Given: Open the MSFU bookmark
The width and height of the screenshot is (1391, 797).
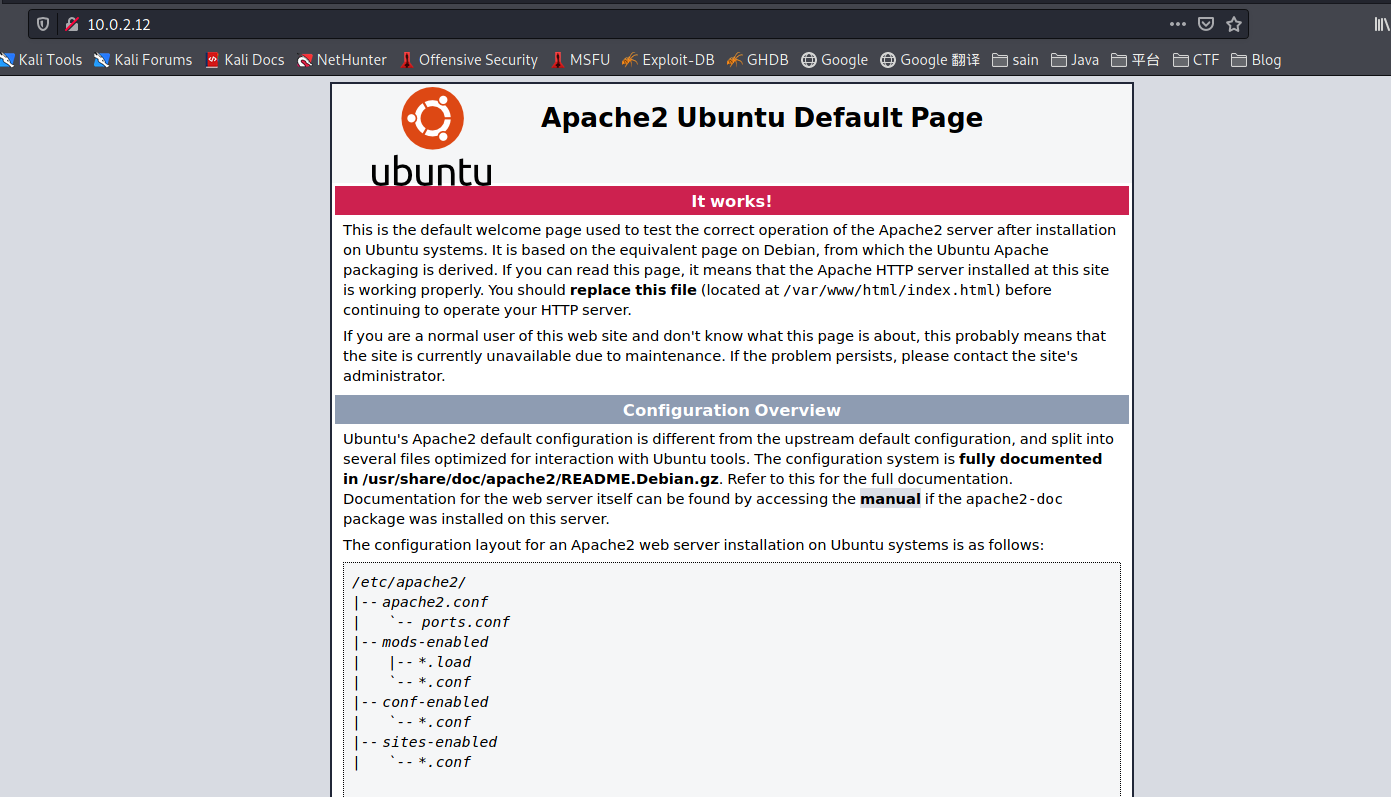Looking at the screenshot, I should tap(580, 60).
